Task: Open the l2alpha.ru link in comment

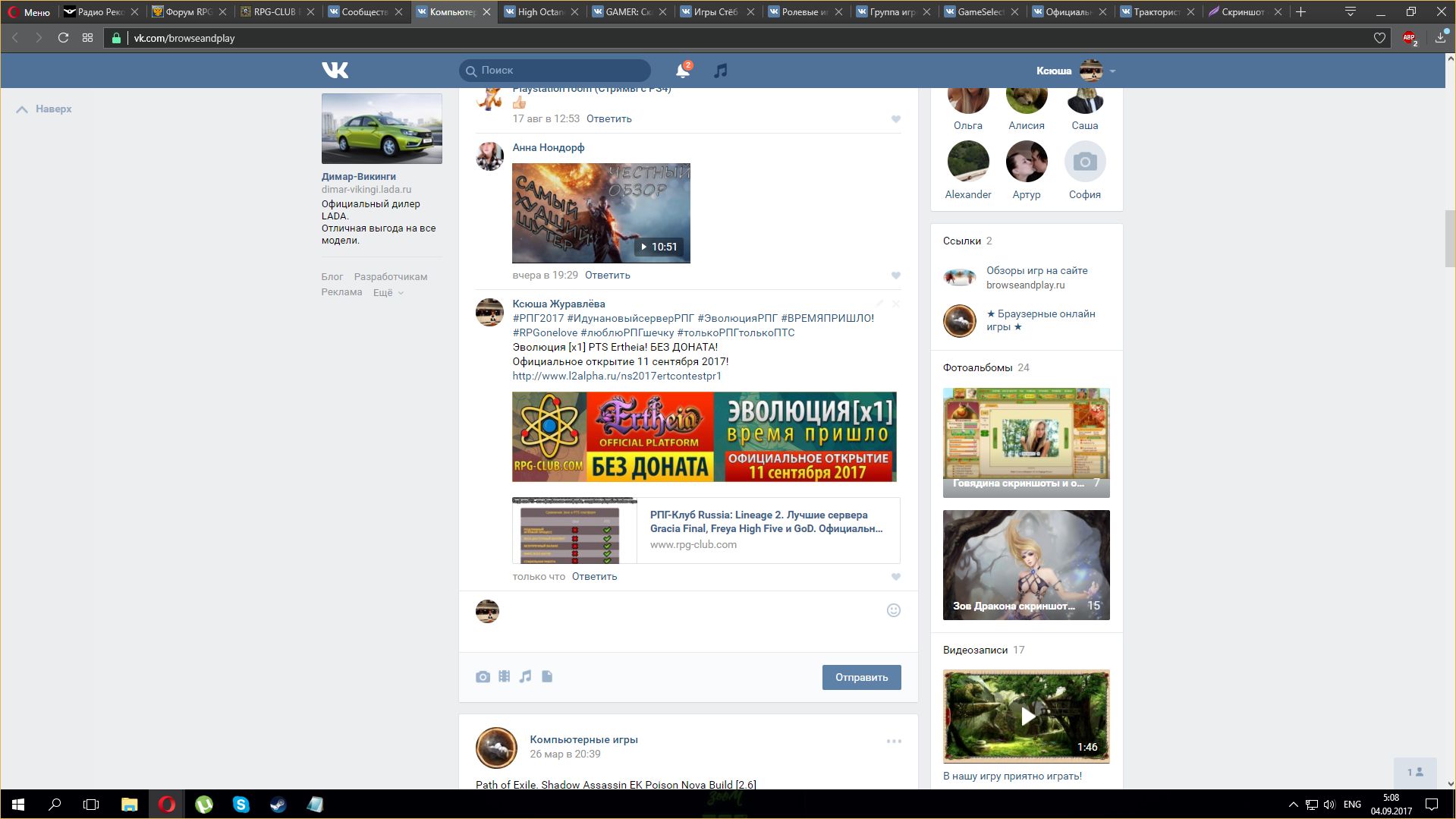Action: (x=616, y=376)
